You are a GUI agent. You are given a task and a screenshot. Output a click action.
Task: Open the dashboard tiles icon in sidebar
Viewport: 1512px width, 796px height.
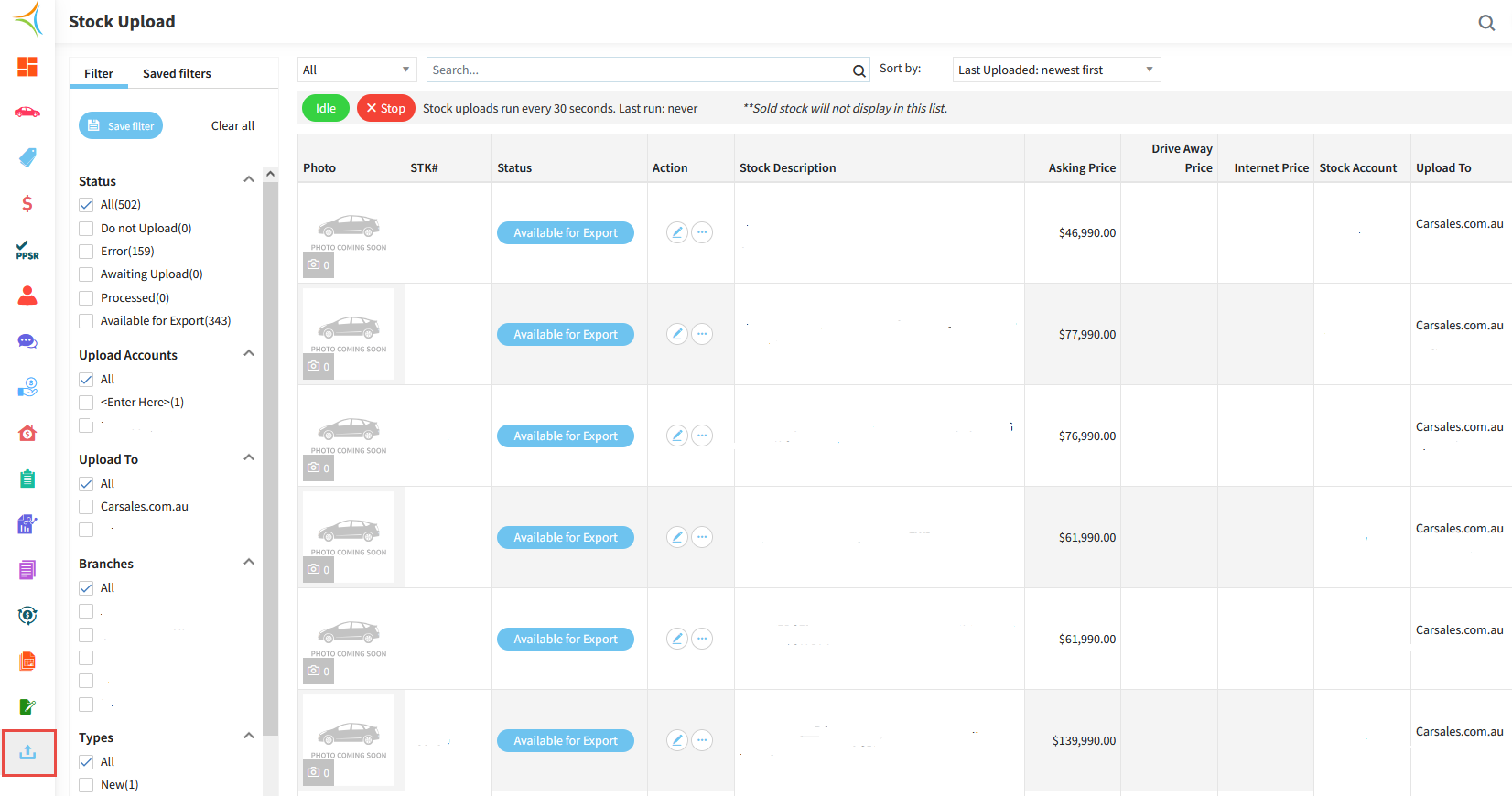[x=27, y=67]
